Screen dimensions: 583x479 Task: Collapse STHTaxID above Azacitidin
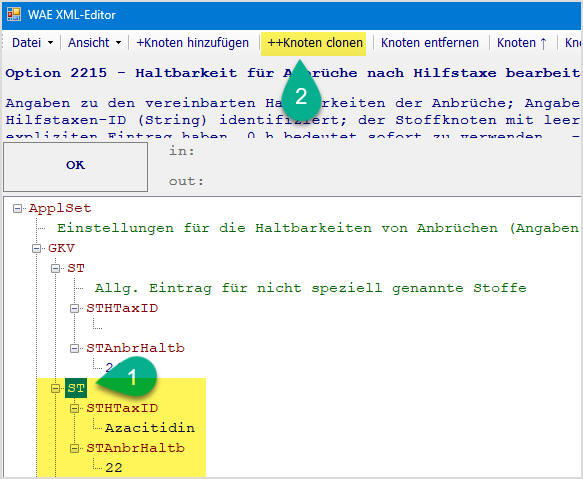coord(75,408)
